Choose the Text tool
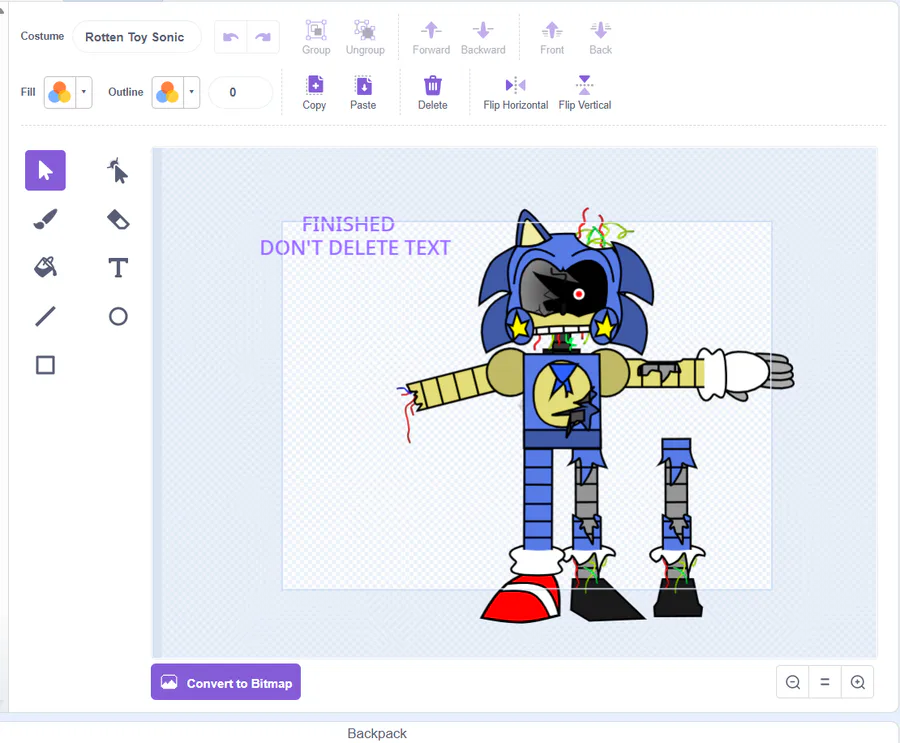This screenshot has height=743, width=900. pyautogui.click(x=118, y=268)
